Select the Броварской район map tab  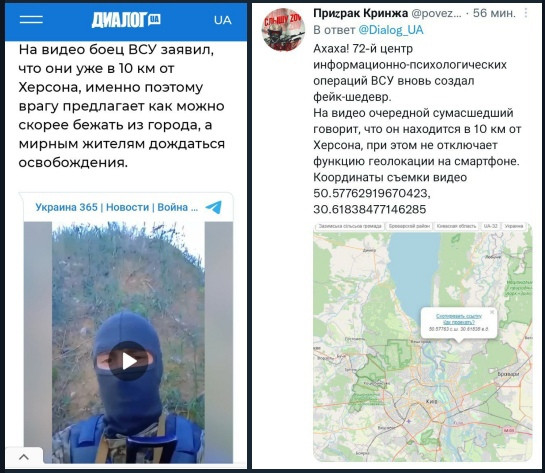click(x=409, y=226)
